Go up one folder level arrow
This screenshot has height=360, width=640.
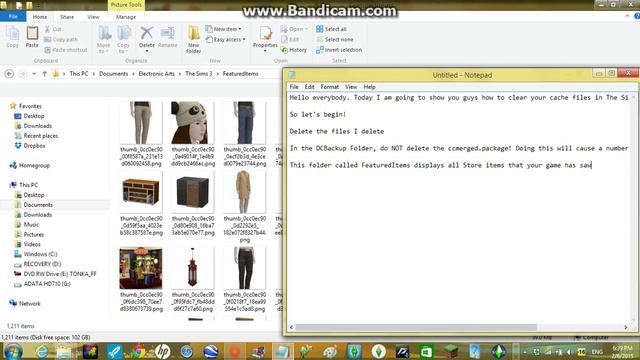click(44, 74)
